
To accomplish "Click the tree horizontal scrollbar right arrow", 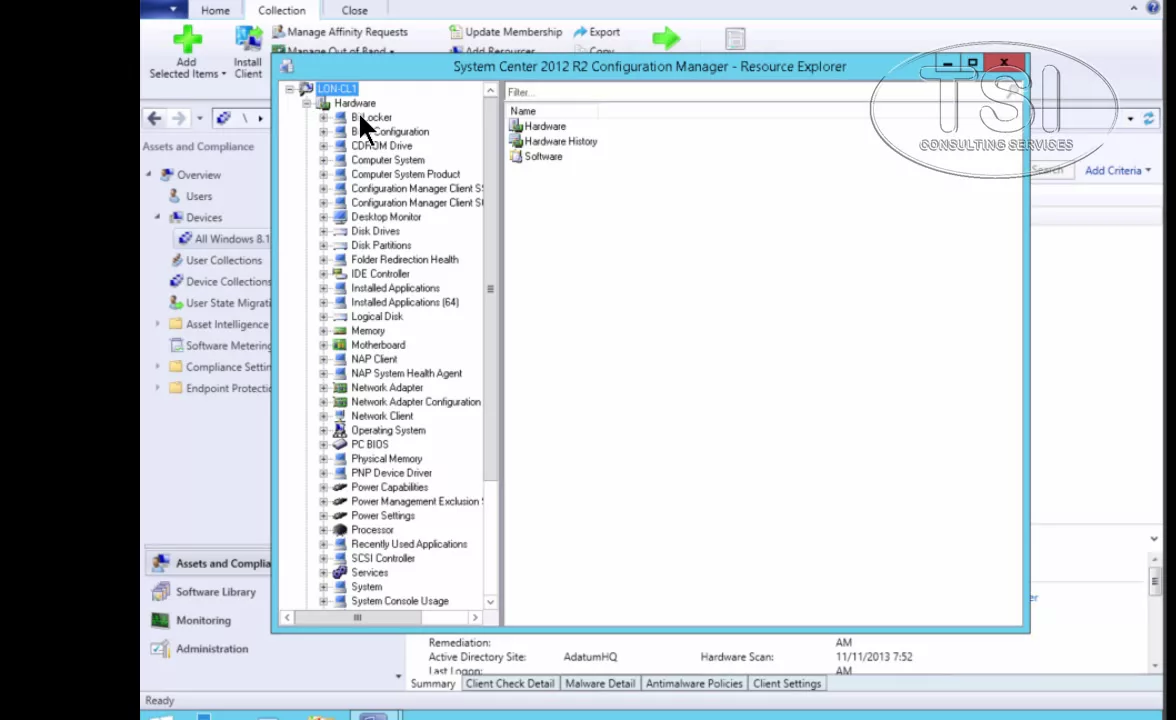I will (475, 617).
